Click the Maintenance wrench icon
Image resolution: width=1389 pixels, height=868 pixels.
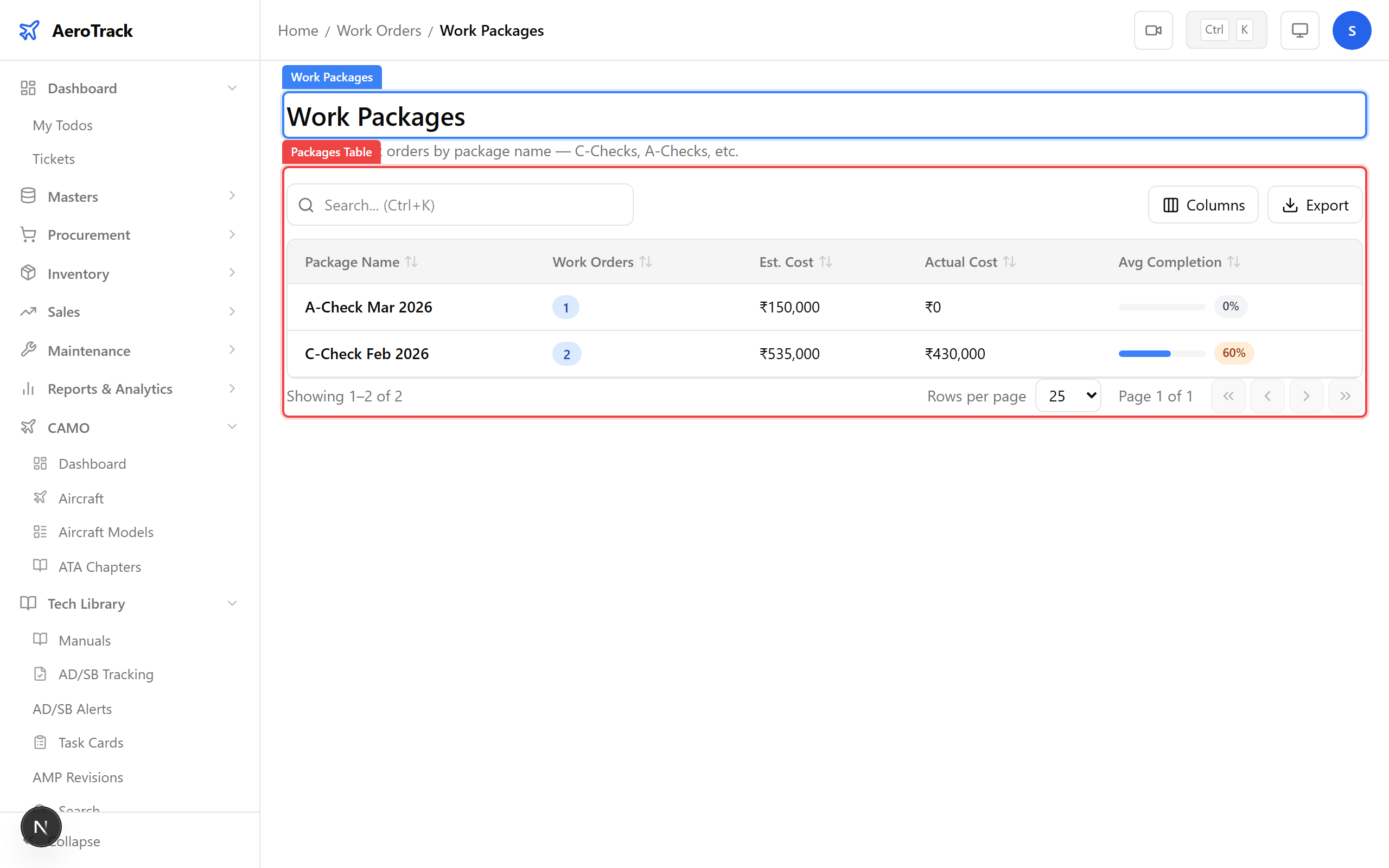tap(28, 350)
